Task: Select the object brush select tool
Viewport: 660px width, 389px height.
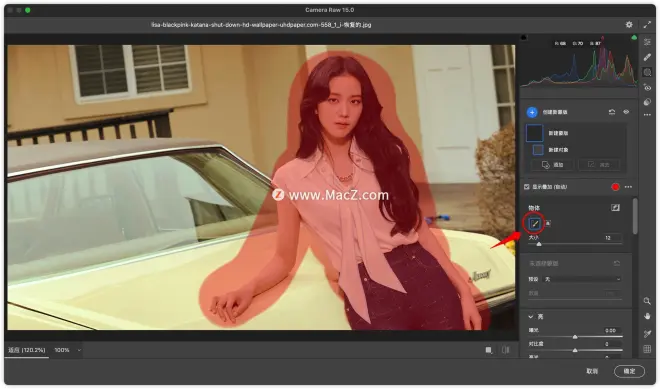Action: pos(535,224)
